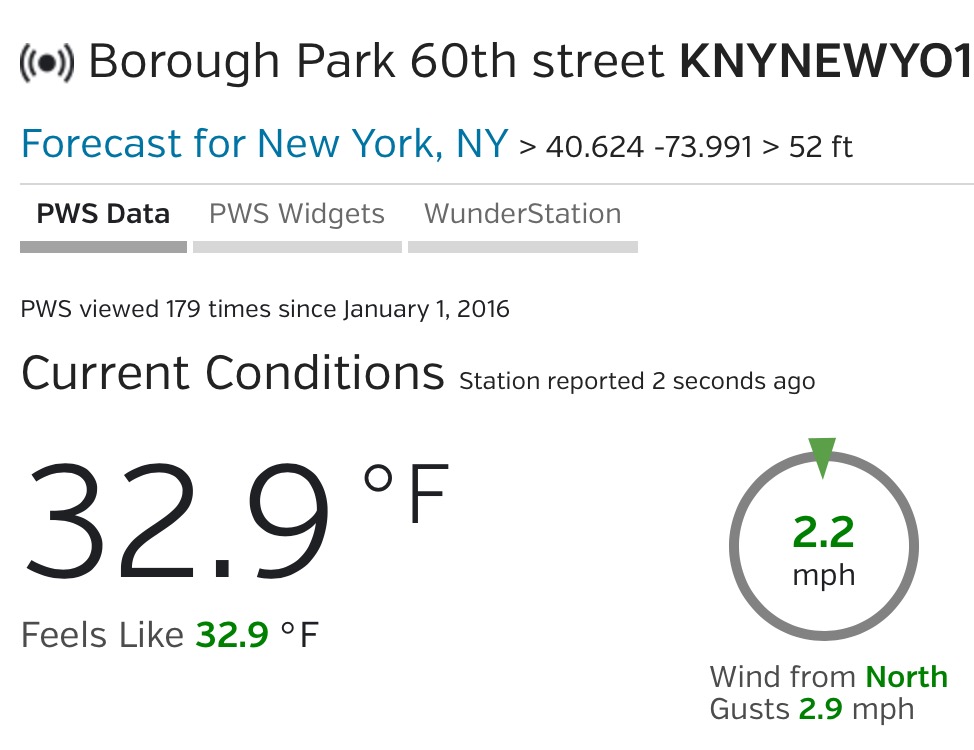Switch to the PWS Widgets tab
This screenshot has width=974, height=750.
(x=297, y=214)
